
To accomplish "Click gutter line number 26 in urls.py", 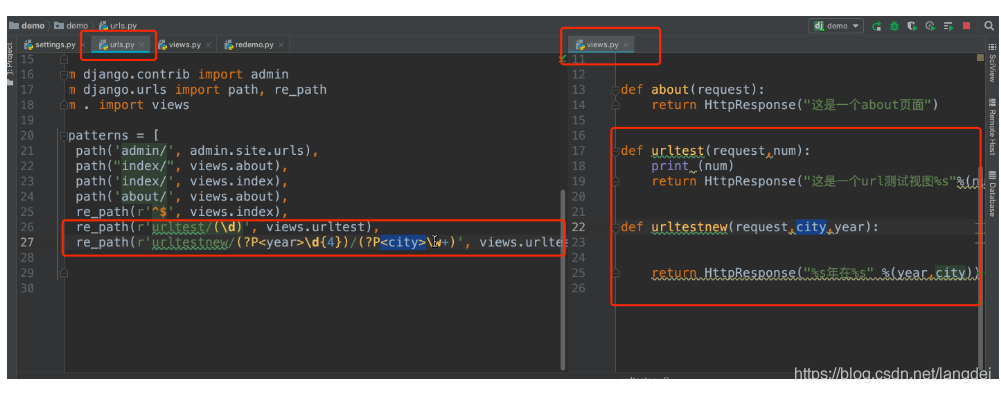I will (x=26, y=227).
